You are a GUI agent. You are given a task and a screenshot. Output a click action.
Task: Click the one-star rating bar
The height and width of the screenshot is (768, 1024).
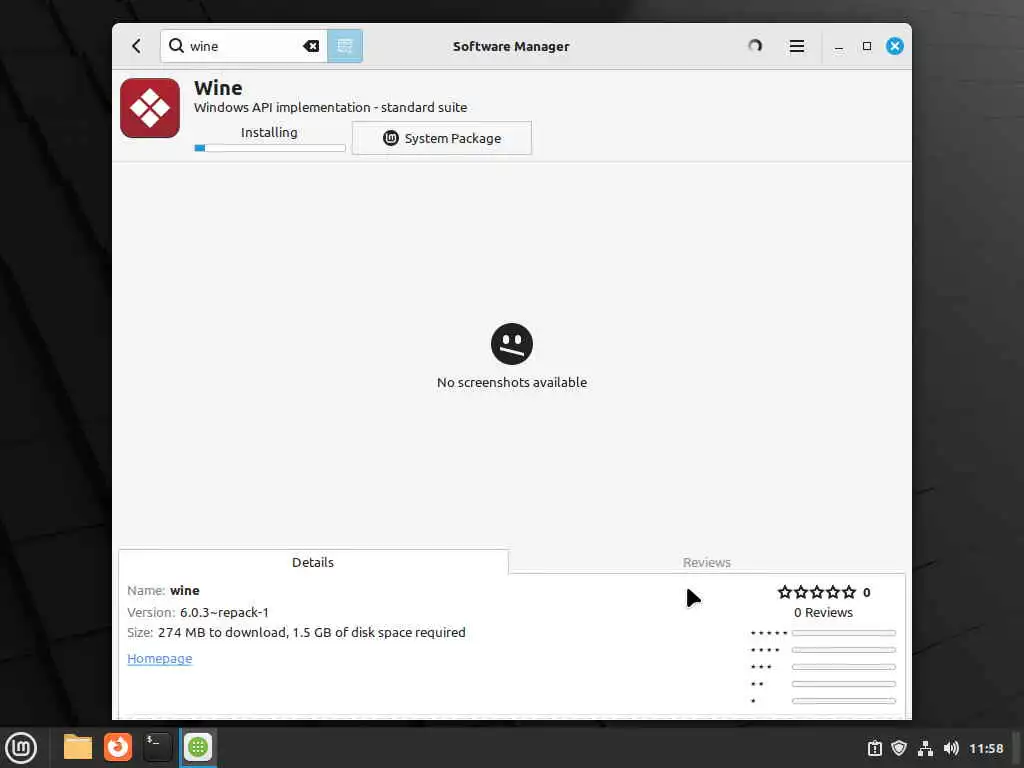[844, 701]
